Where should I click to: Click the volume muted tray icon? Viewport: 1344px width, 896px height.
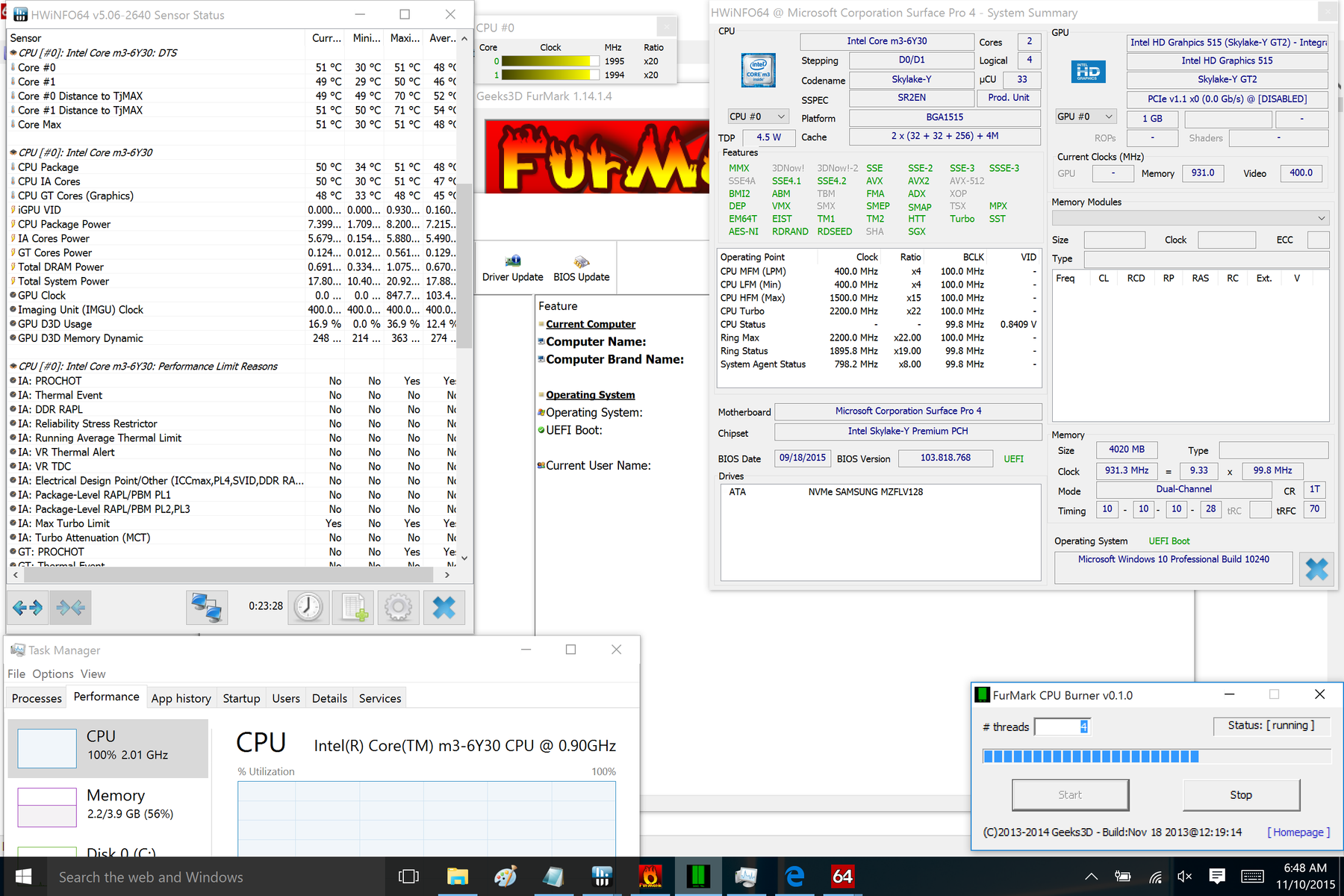click(x=1185, y=877)
